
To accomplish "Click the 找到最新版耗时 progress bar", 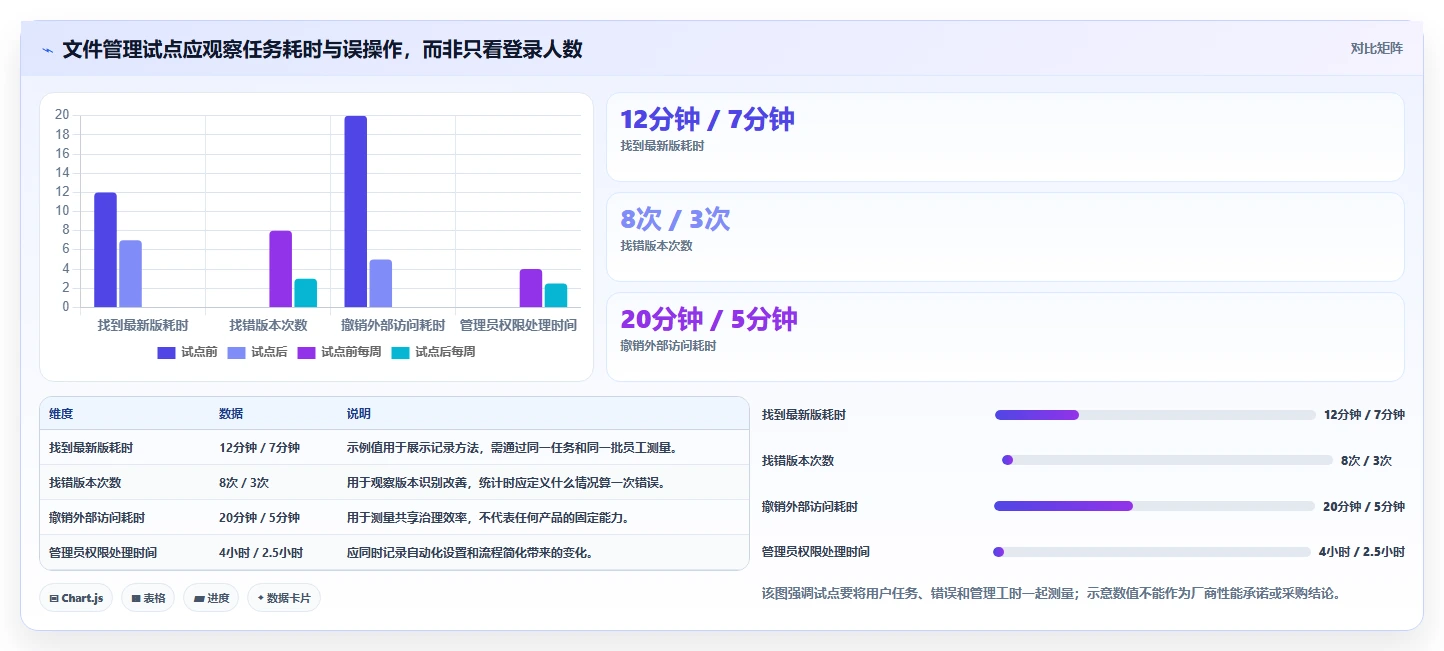I will pyautogui.click(x=1155, y=415).
